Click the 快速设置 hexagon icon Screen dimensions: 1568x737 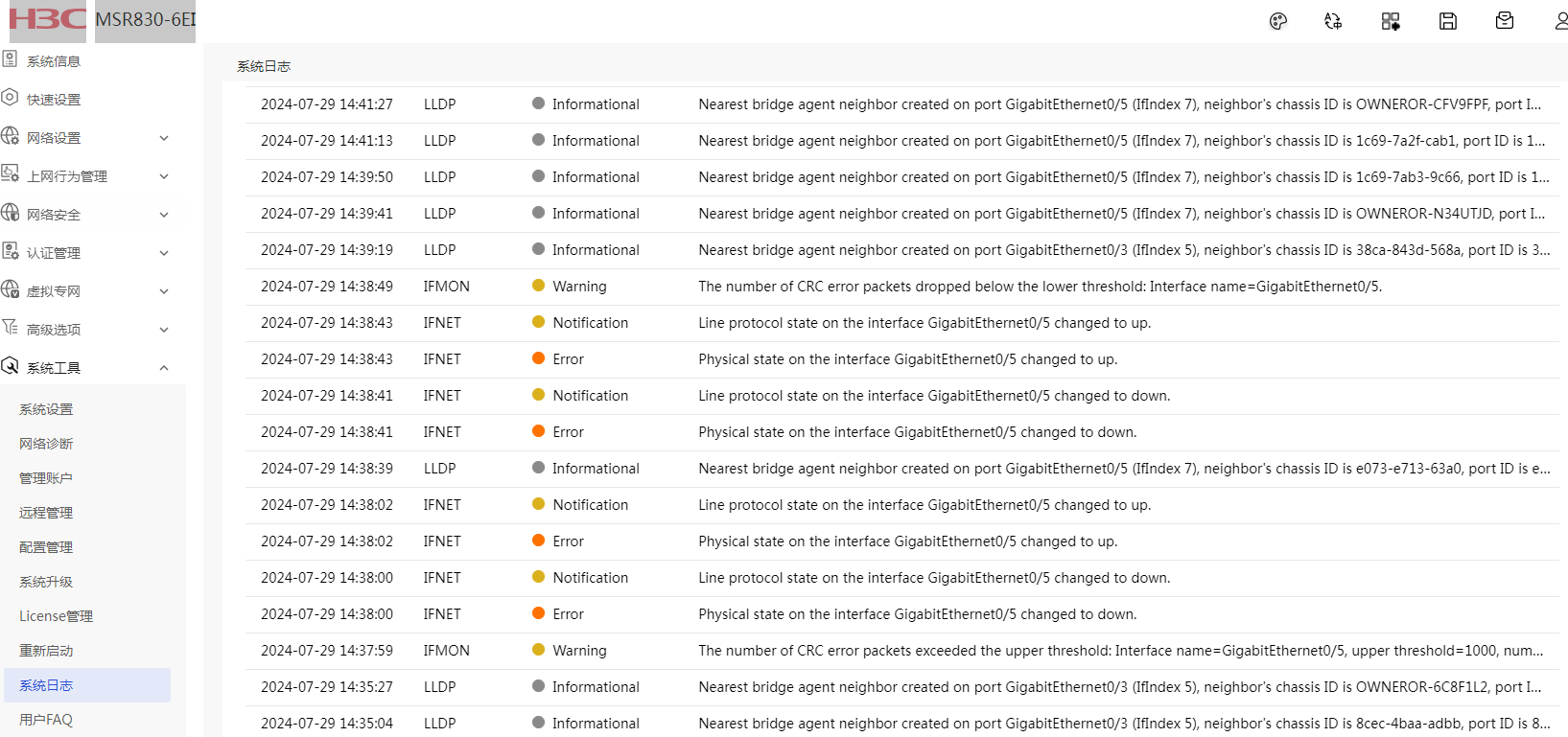click(x=11, y=98)
